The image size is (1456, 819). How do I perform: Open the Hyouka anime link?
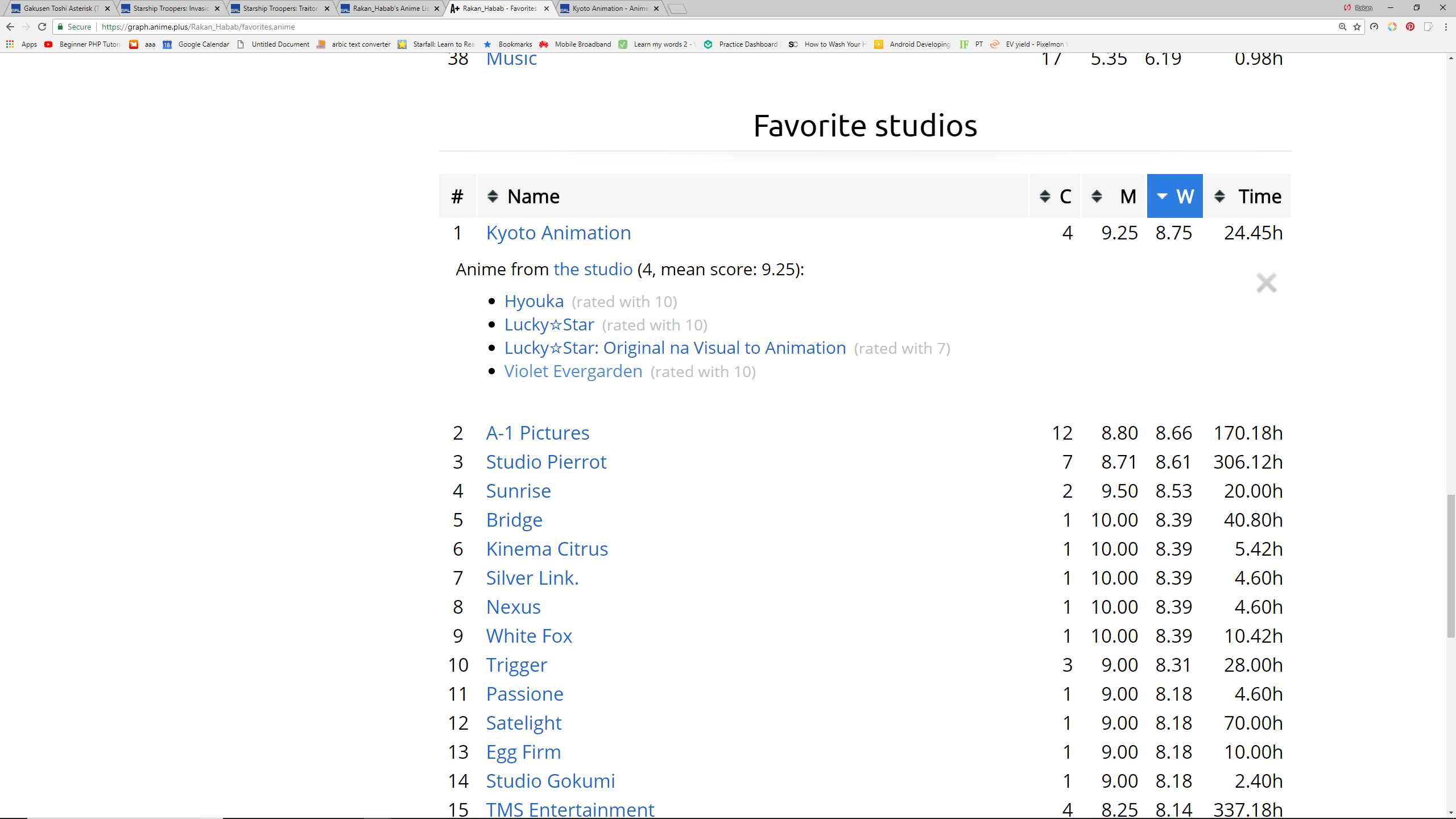533,301
